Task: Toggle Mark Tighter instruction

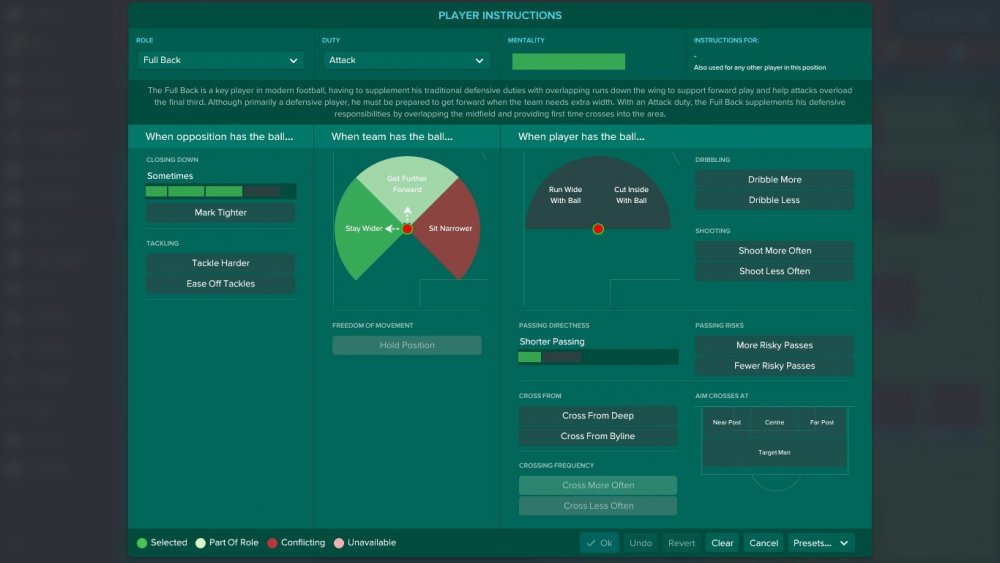Action: click(x=221, y=212)
